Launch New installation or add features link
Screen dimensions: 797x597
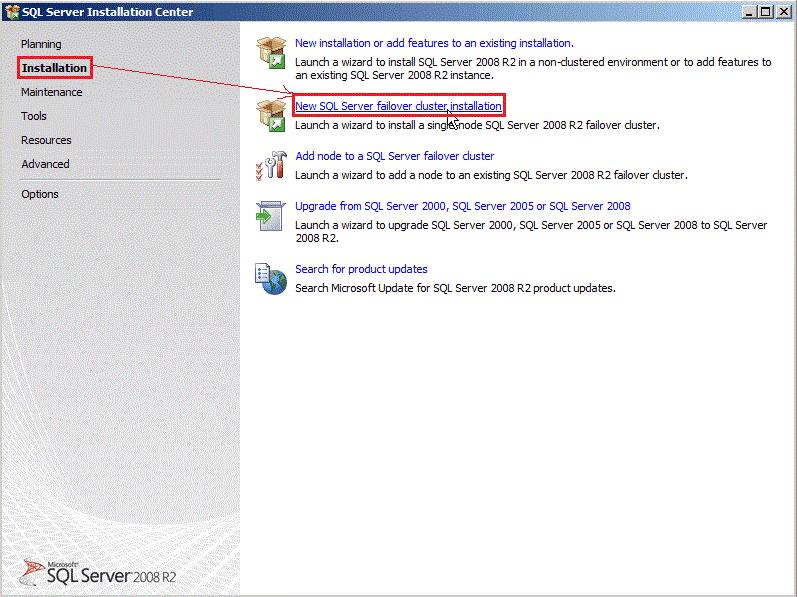435,43
